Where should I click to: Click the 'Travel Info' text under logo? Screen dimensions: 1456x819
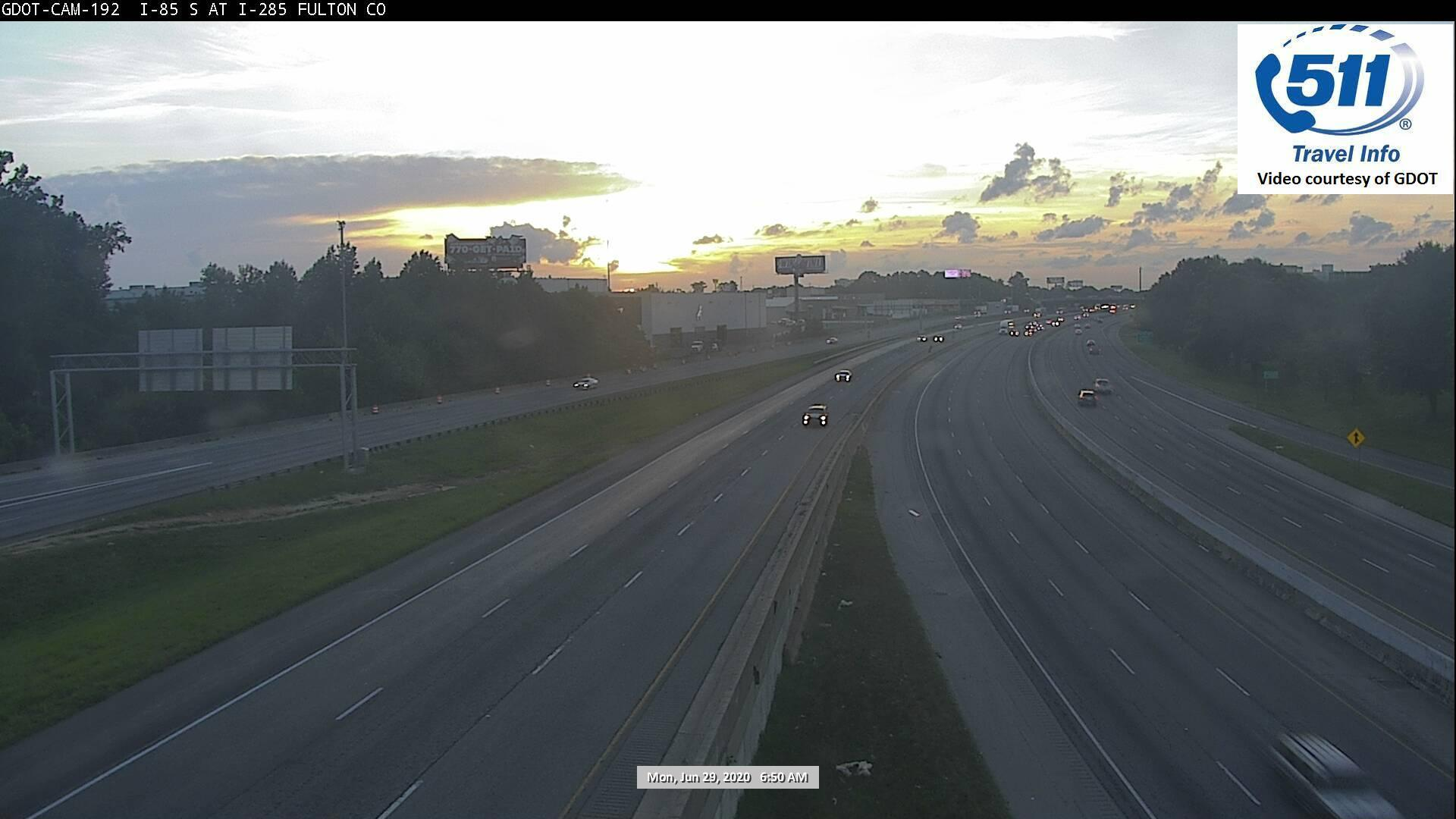point(1345,154)
